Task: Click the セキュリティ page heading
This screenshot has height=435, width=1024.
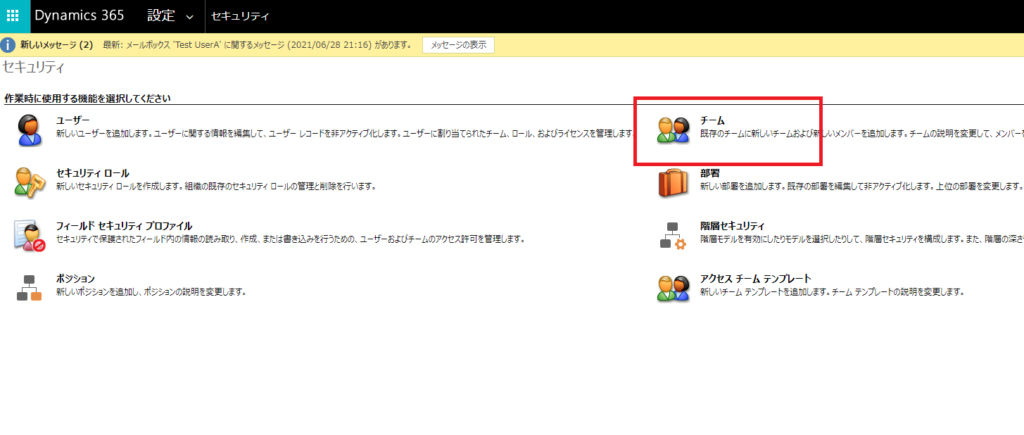Action: tap(33, 67)
